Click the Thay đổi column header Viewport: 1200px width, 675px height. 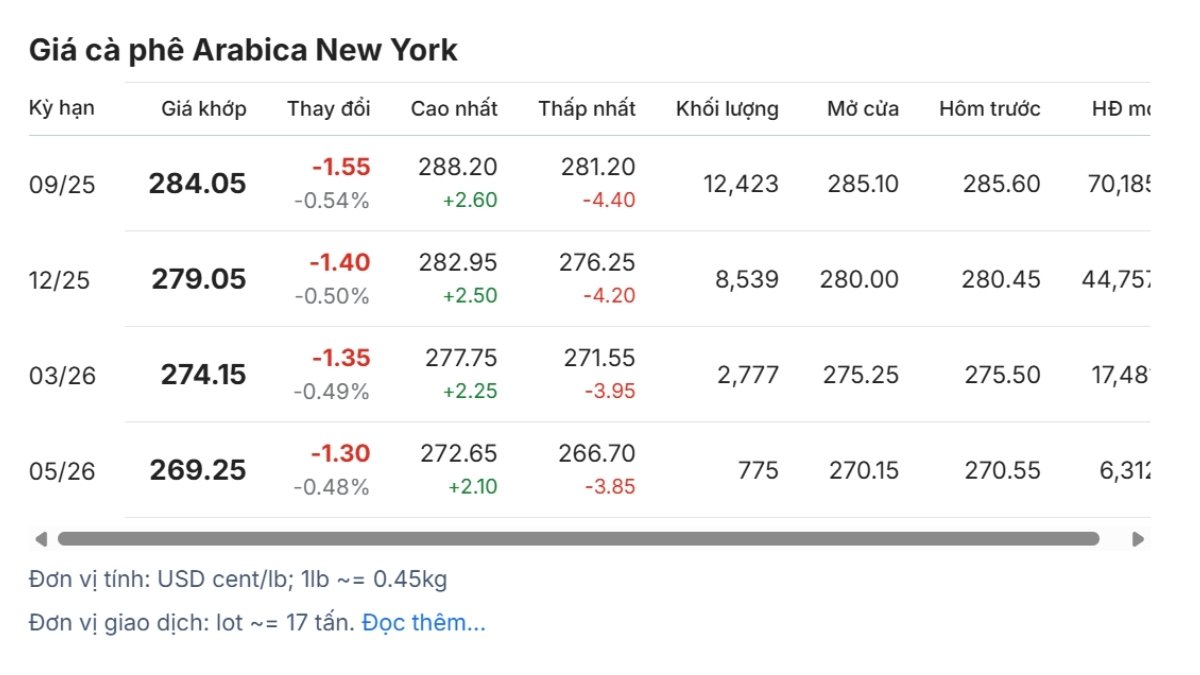329,109
